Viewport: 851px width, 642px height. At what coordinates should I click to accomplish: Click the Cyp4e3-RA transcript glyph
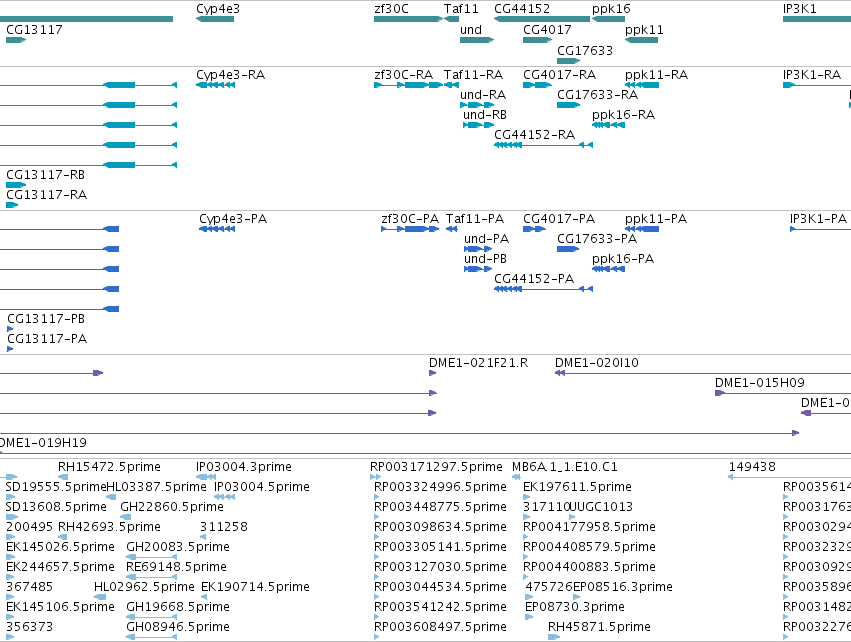[215, 85]
